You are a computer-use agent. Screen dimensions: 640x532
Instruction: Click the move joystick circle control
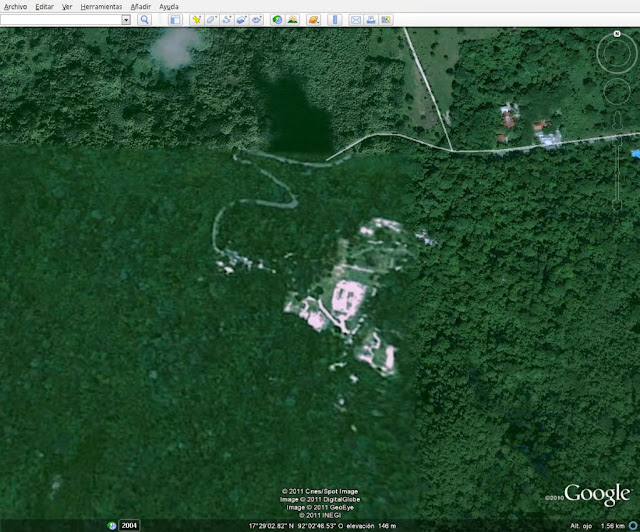617,92
